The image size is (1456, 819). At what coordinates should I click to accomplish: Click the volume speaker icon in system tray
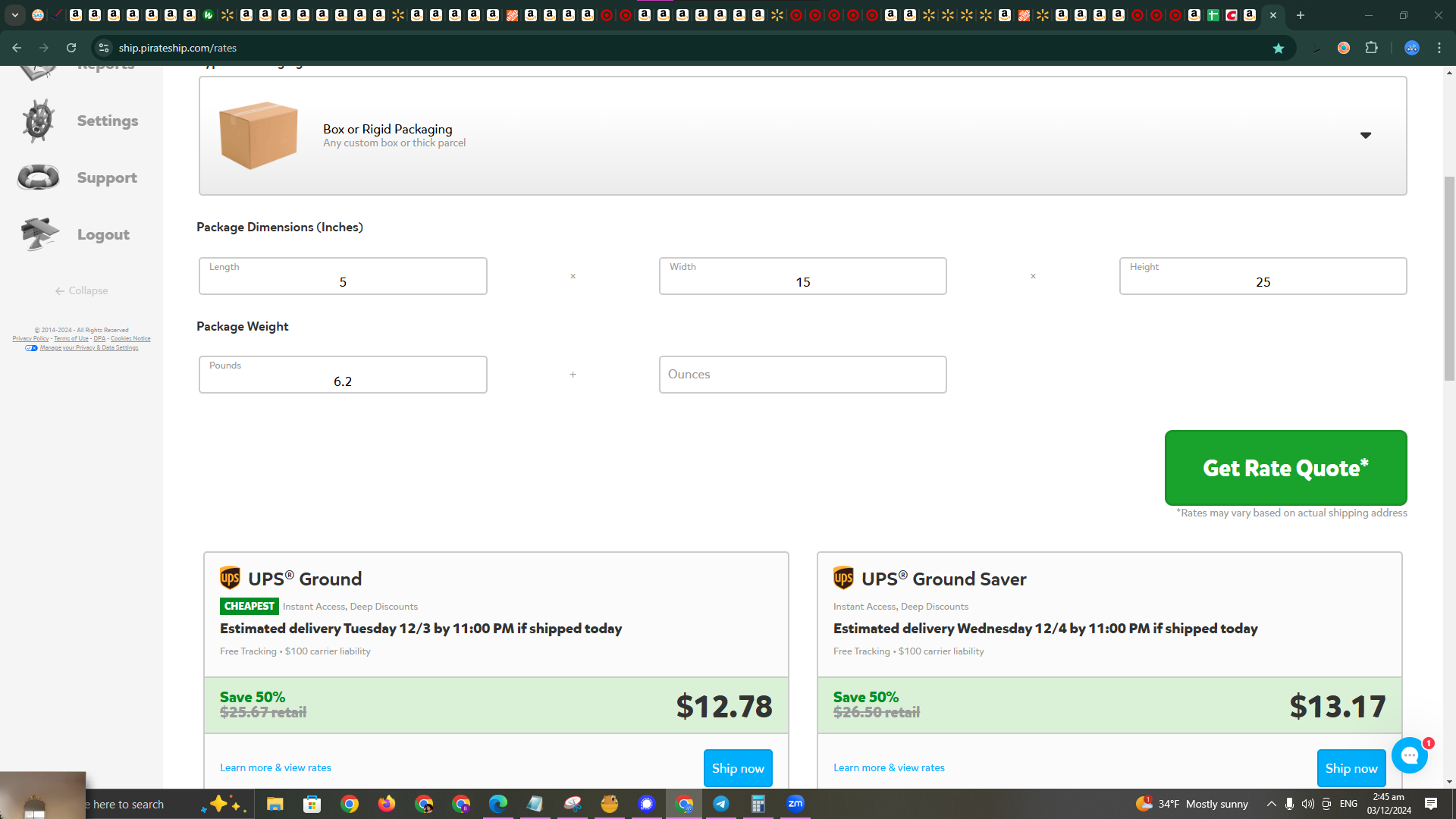(1308, 804)
